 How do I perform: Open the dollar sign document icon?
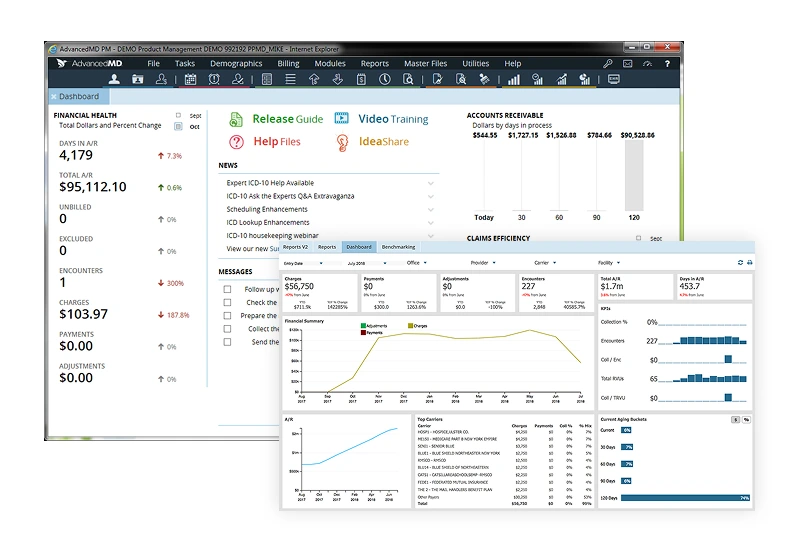(361, 79)
